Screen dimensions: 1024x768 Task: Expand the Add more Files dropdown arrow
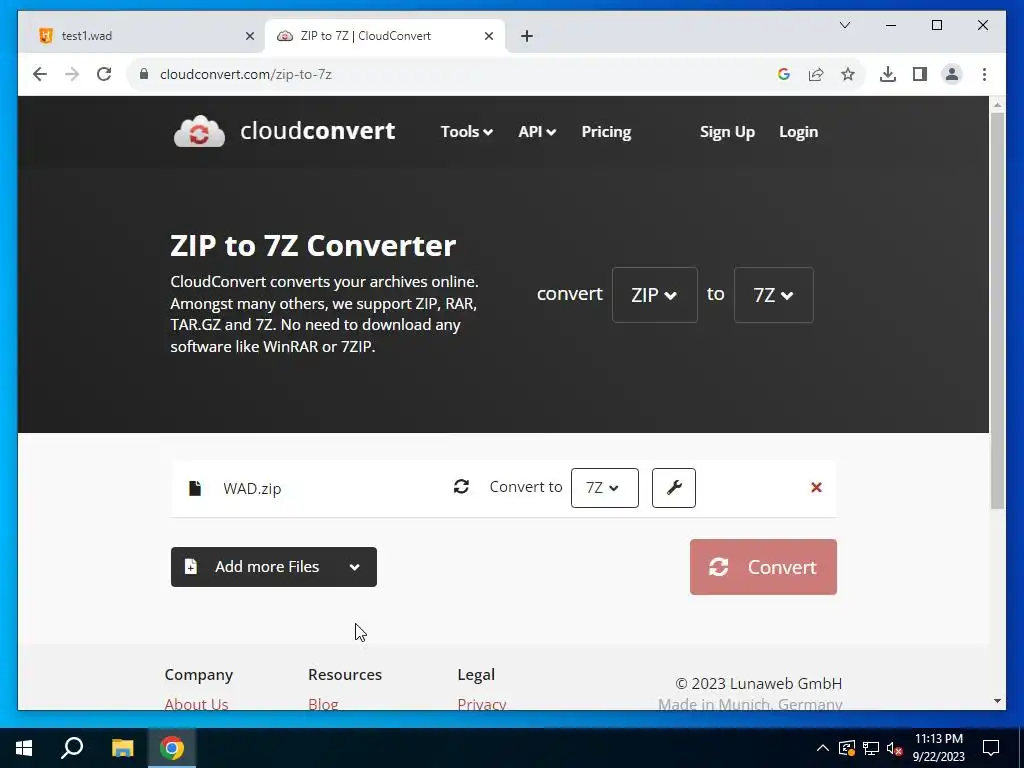point(355,567)
